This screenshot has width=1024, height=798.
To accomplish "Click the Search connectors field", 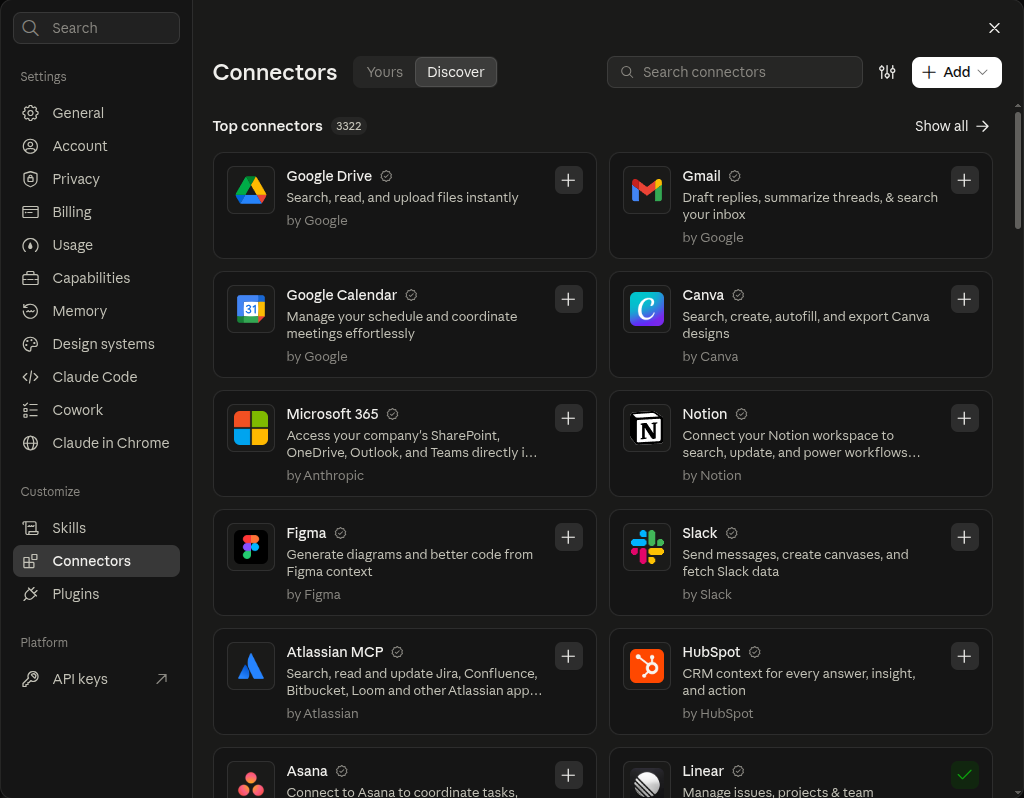I will [734, 72].
